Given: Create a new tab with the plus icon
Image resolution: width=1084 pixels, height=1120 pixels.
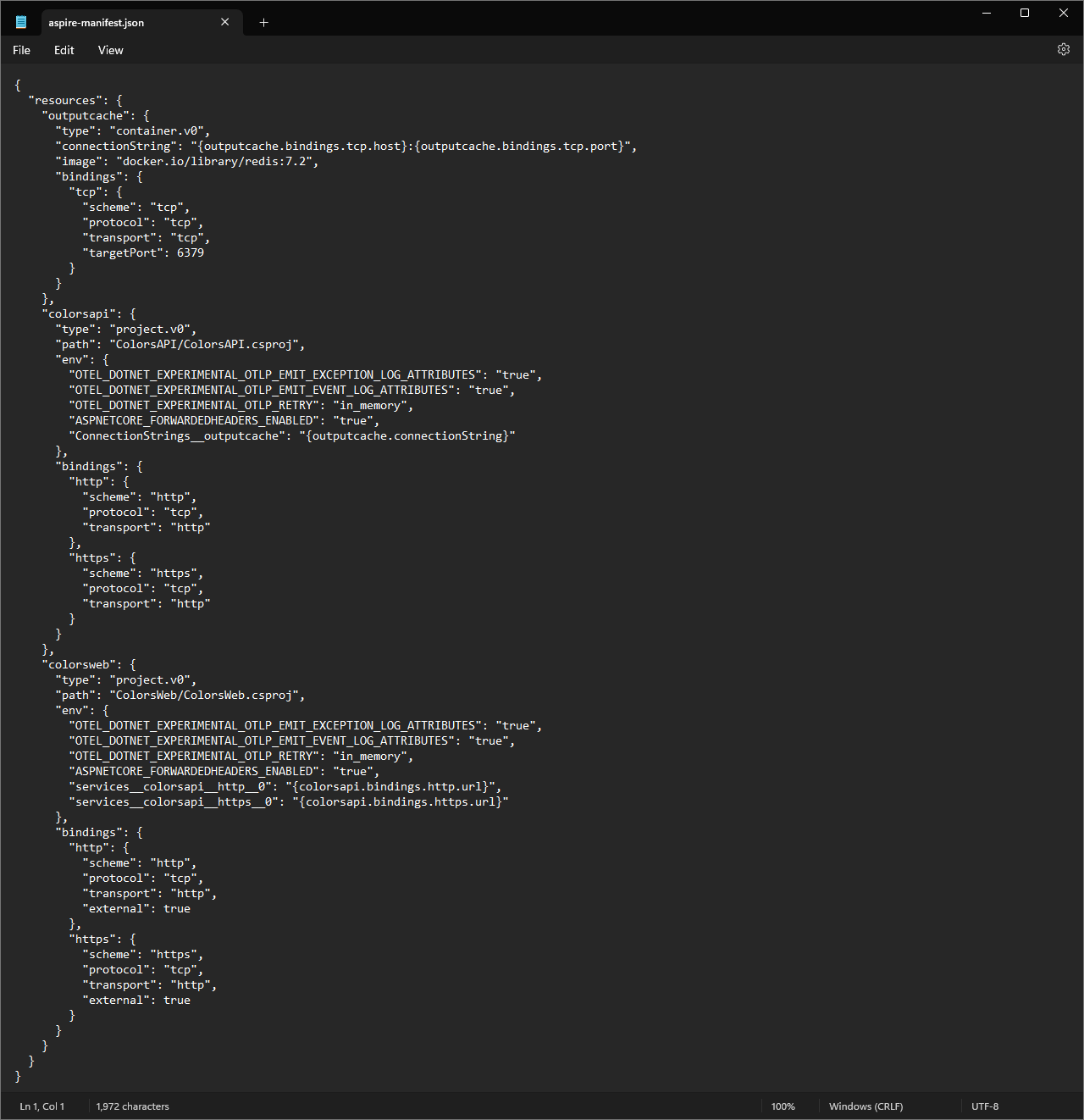Looking at the screenshot, I should (263, 23).
